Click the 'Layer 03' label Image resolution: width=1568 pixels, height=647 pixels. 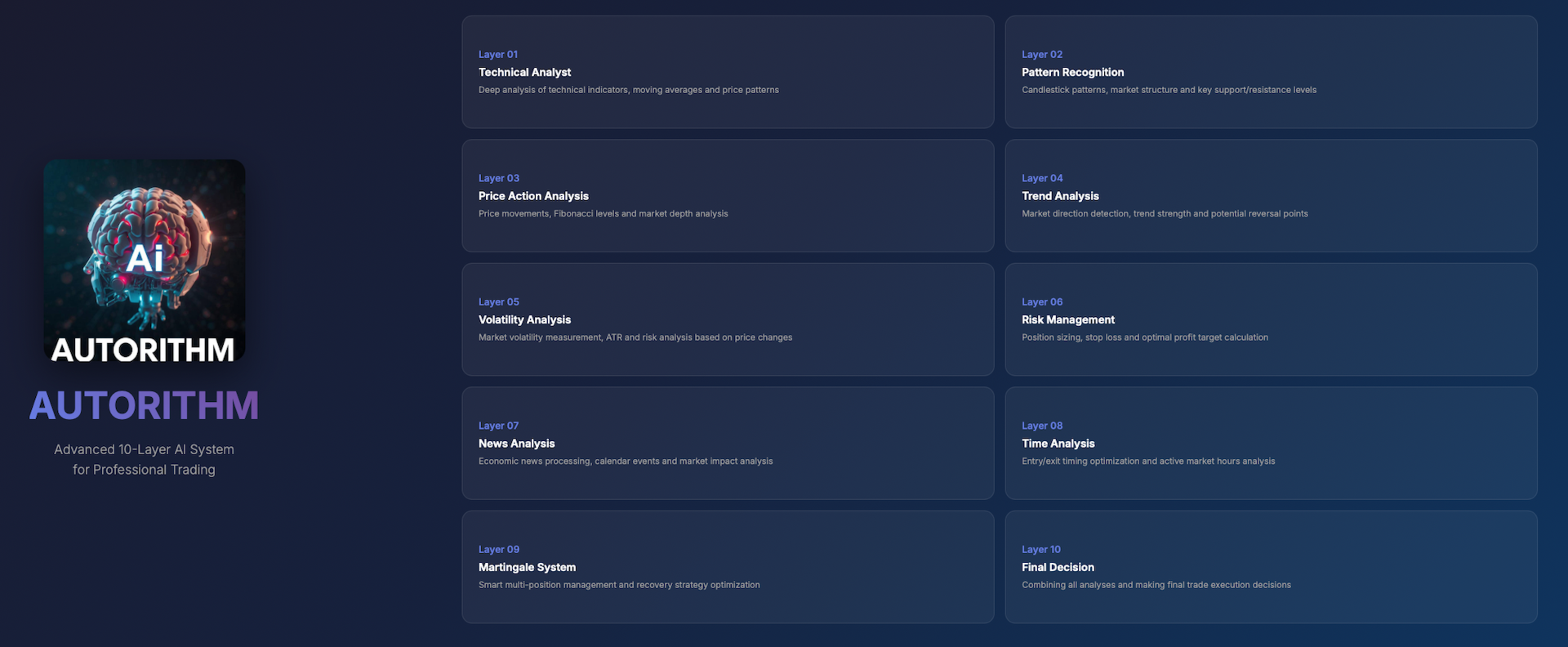499,178
